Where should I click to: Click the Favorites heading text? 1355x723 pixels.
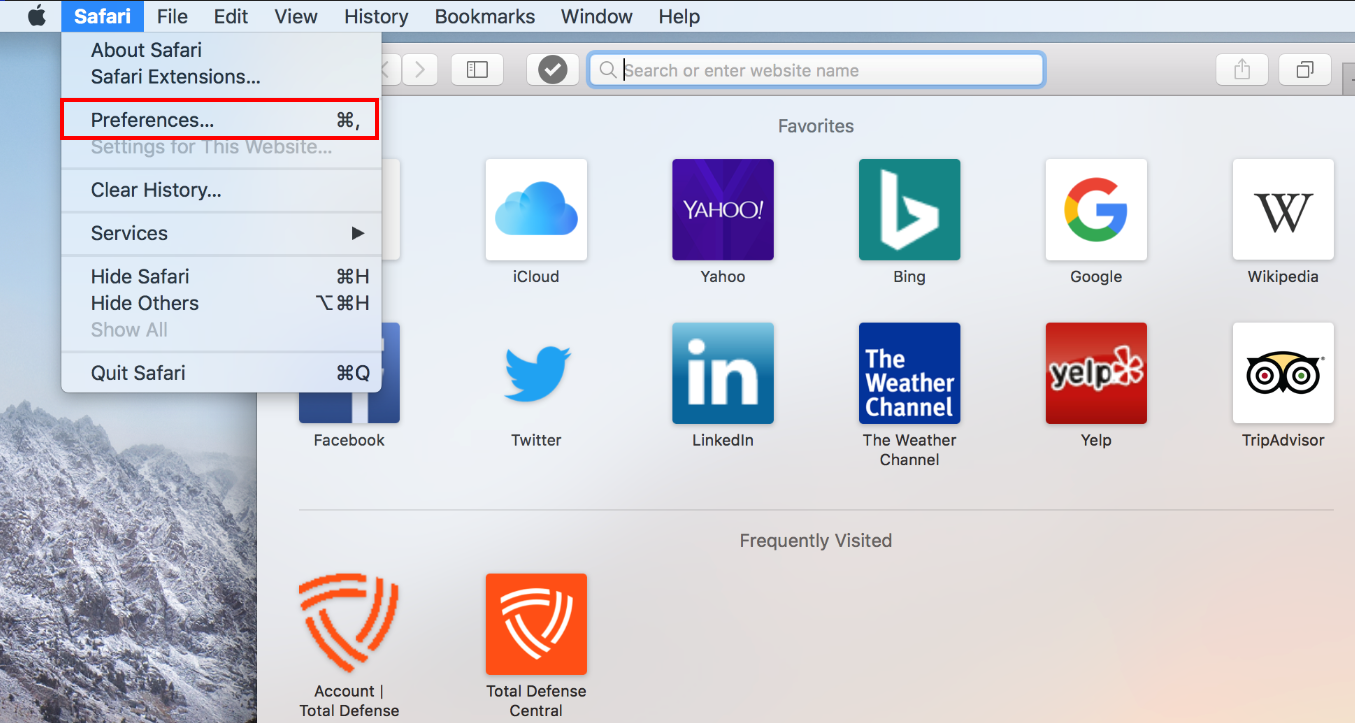click(x=816, y=126)
